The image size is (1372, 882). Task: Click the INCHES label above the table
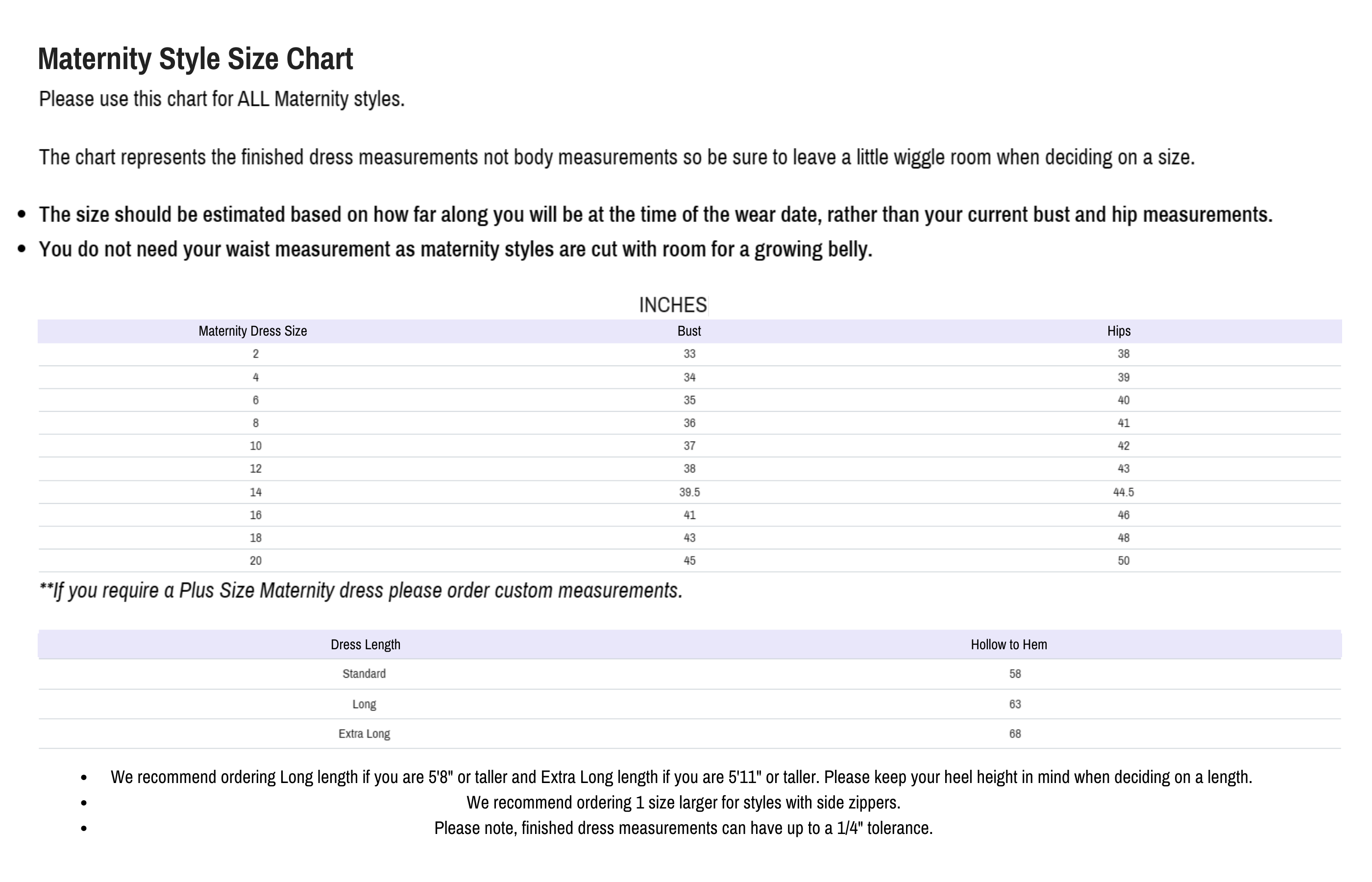point(673,305)
